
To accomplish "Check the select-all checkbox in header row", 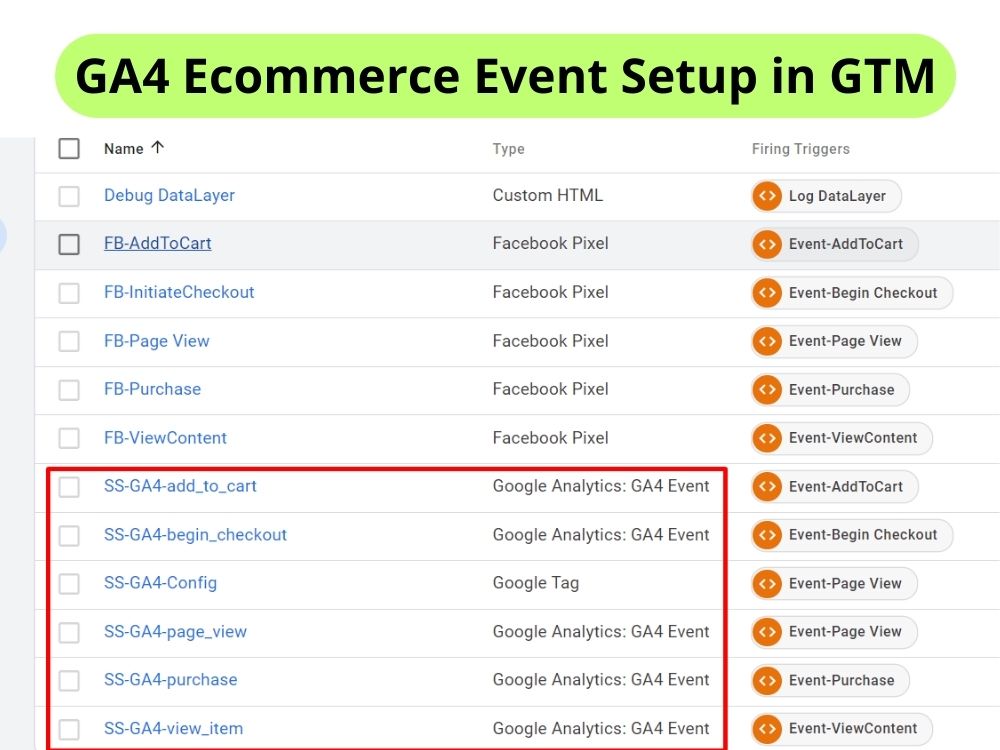I will point(69,148).
